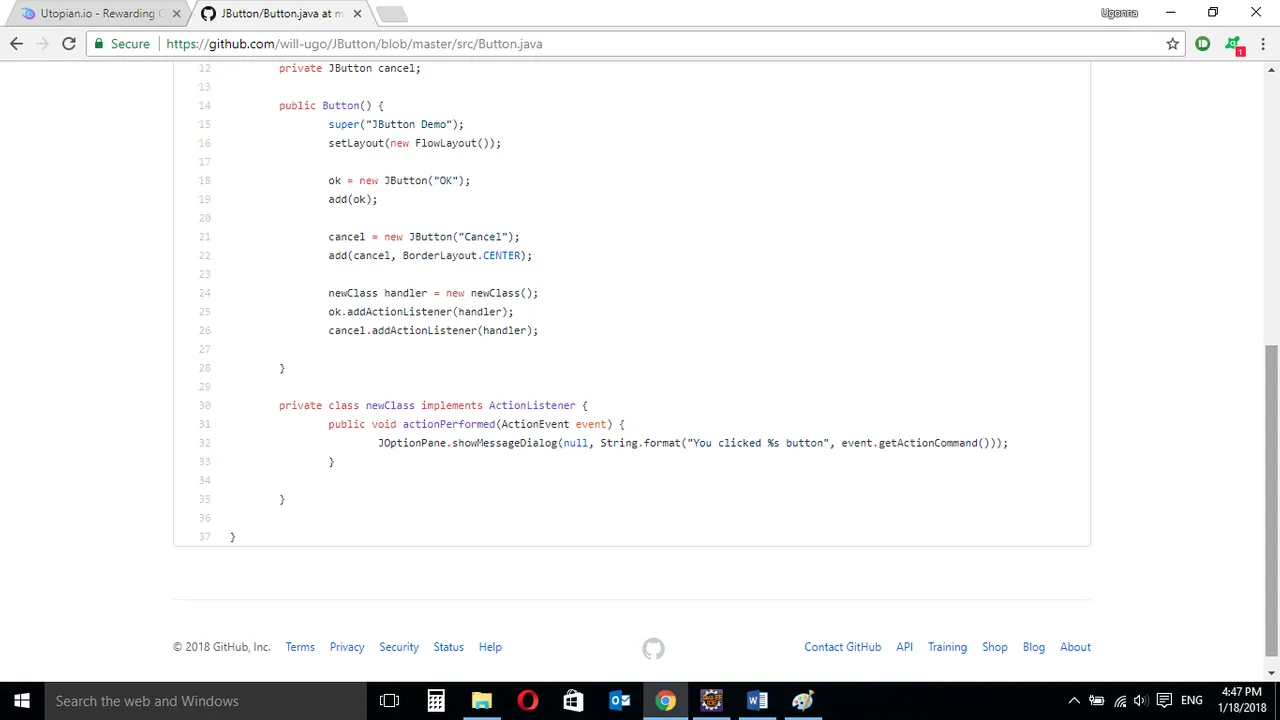Screen dimensions: 1280x720
Task: Reload the GitHub page
Action: click(x=69, y=44)
